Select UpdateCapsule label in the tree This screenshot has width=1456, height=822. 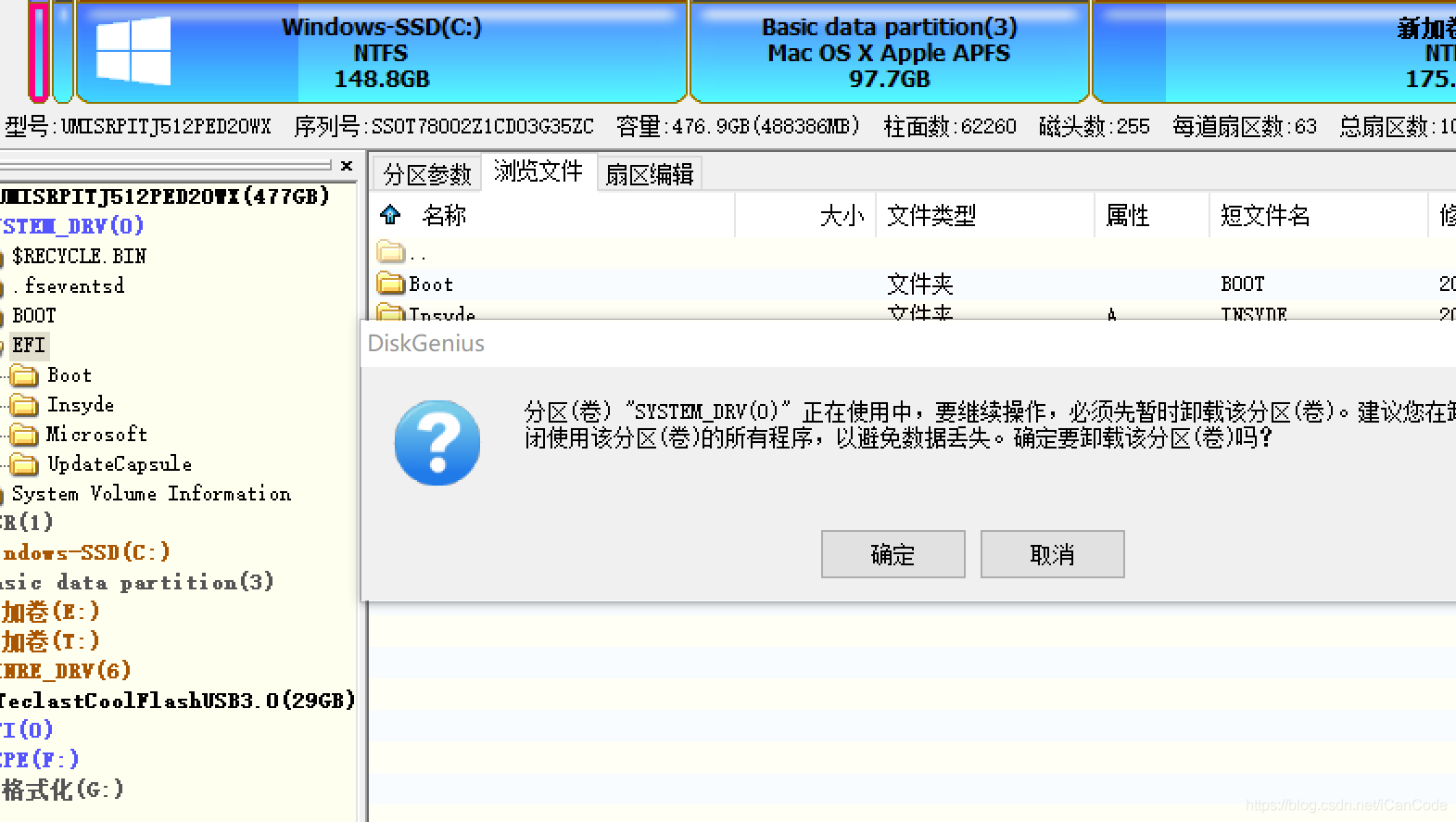click(120, 464)
